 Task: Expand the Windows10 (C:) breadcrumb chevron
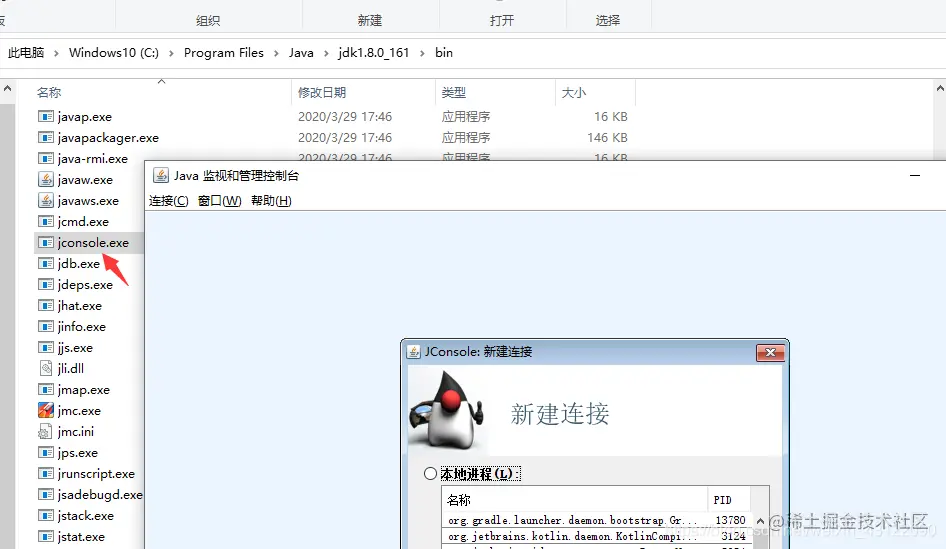click(x=171, y=53)
